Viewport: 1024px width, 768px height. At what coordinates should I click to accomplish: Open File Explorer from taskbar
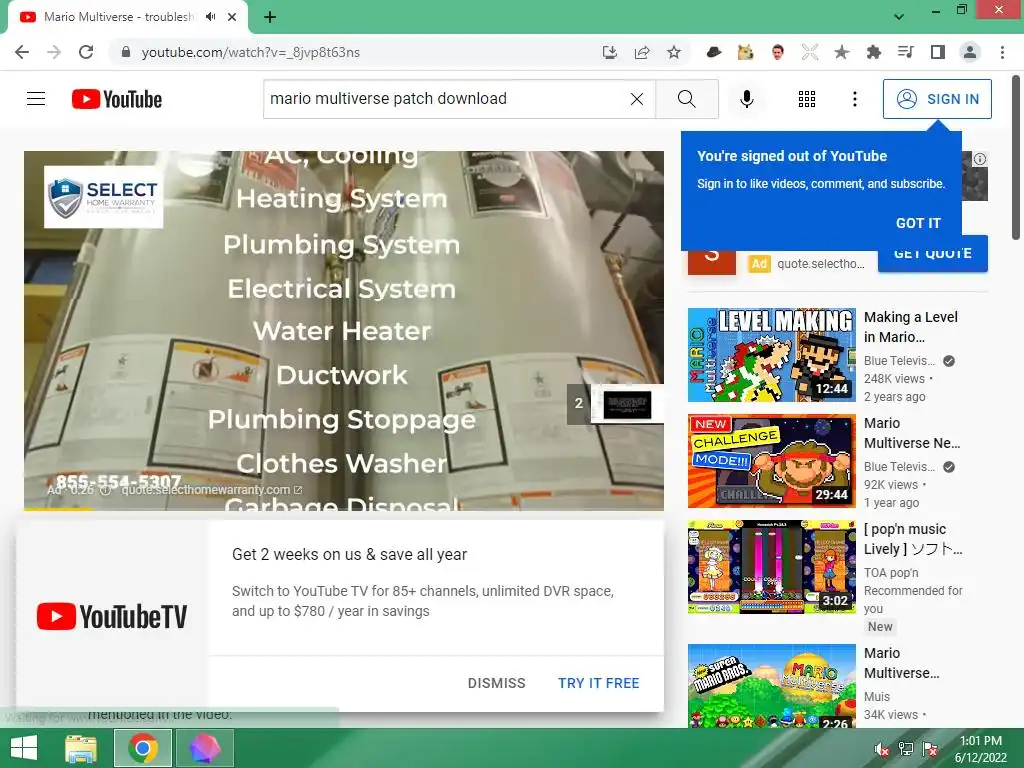[x=81, y=748]
